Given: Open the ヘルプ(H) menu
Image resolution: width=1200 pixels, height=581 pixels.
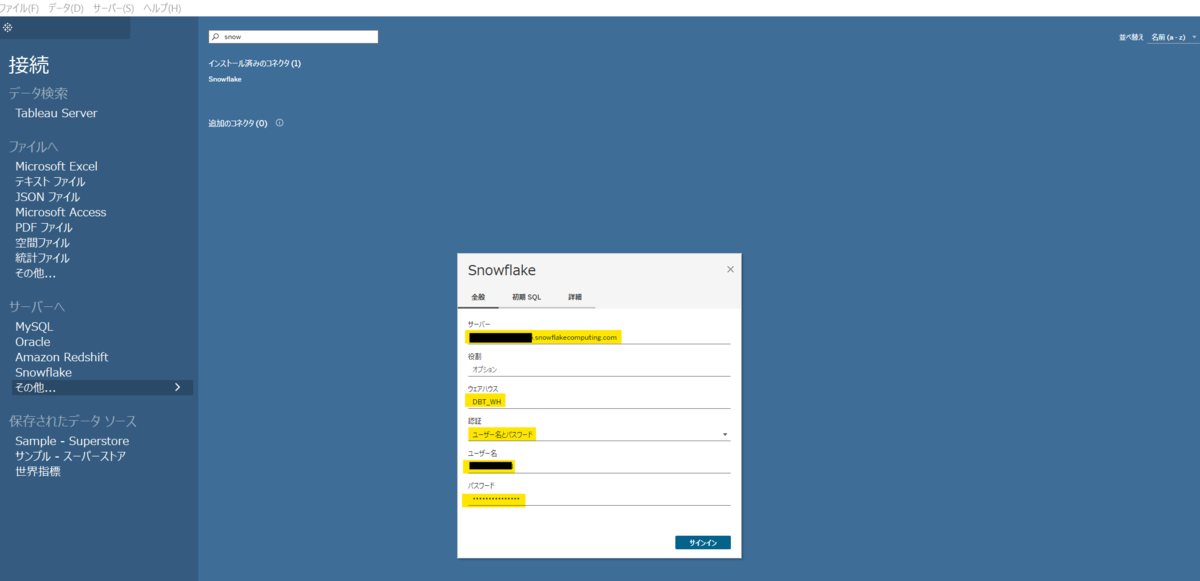Looking at the screenshot, I should click(x=162, y=8).
